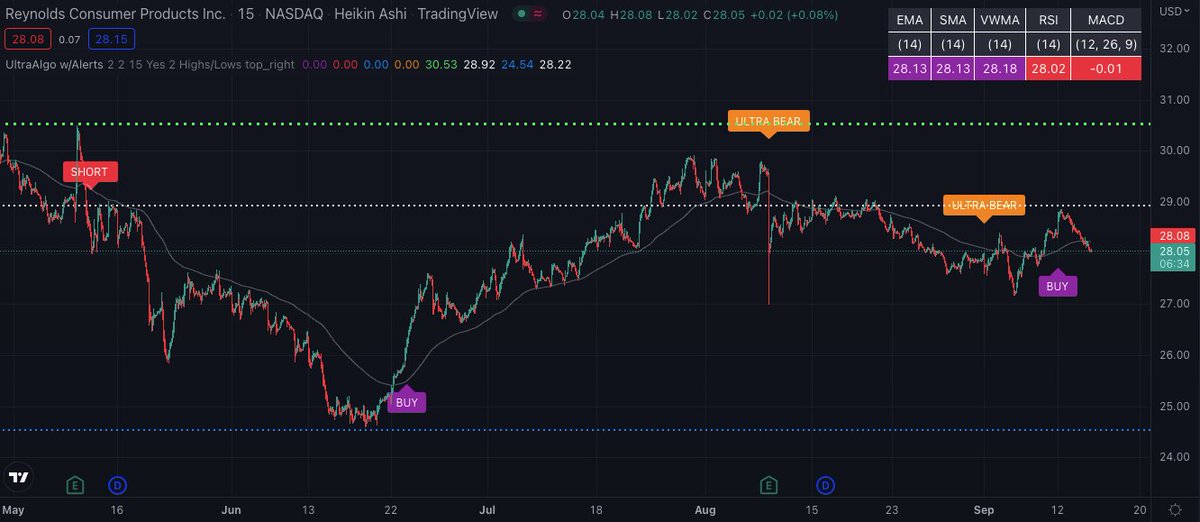The width and height of the screenshot is (1200, 522).
Task: Open the May earnings E marker
Action: (74, 486)
